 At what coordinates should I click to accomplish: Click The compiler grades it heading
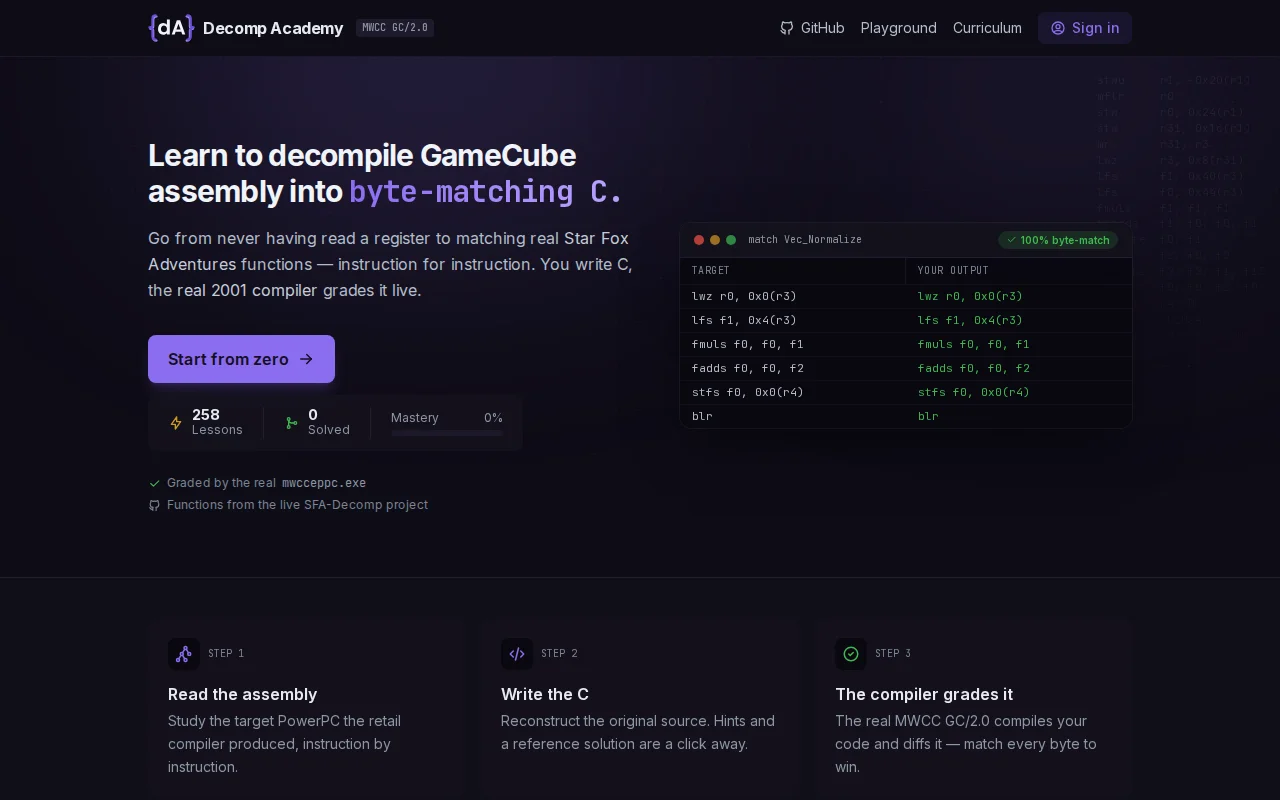pyautogui.click(x=924, y=694)
